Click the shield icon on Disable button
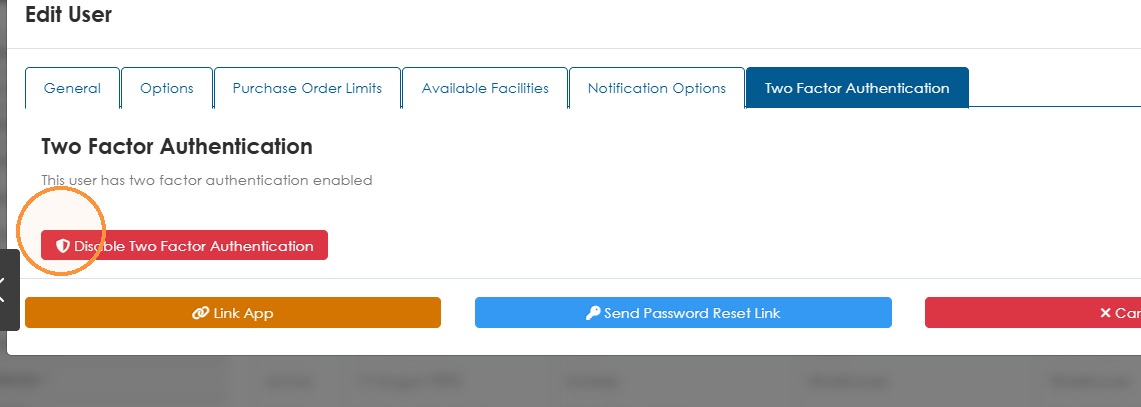 click(63, 246)
